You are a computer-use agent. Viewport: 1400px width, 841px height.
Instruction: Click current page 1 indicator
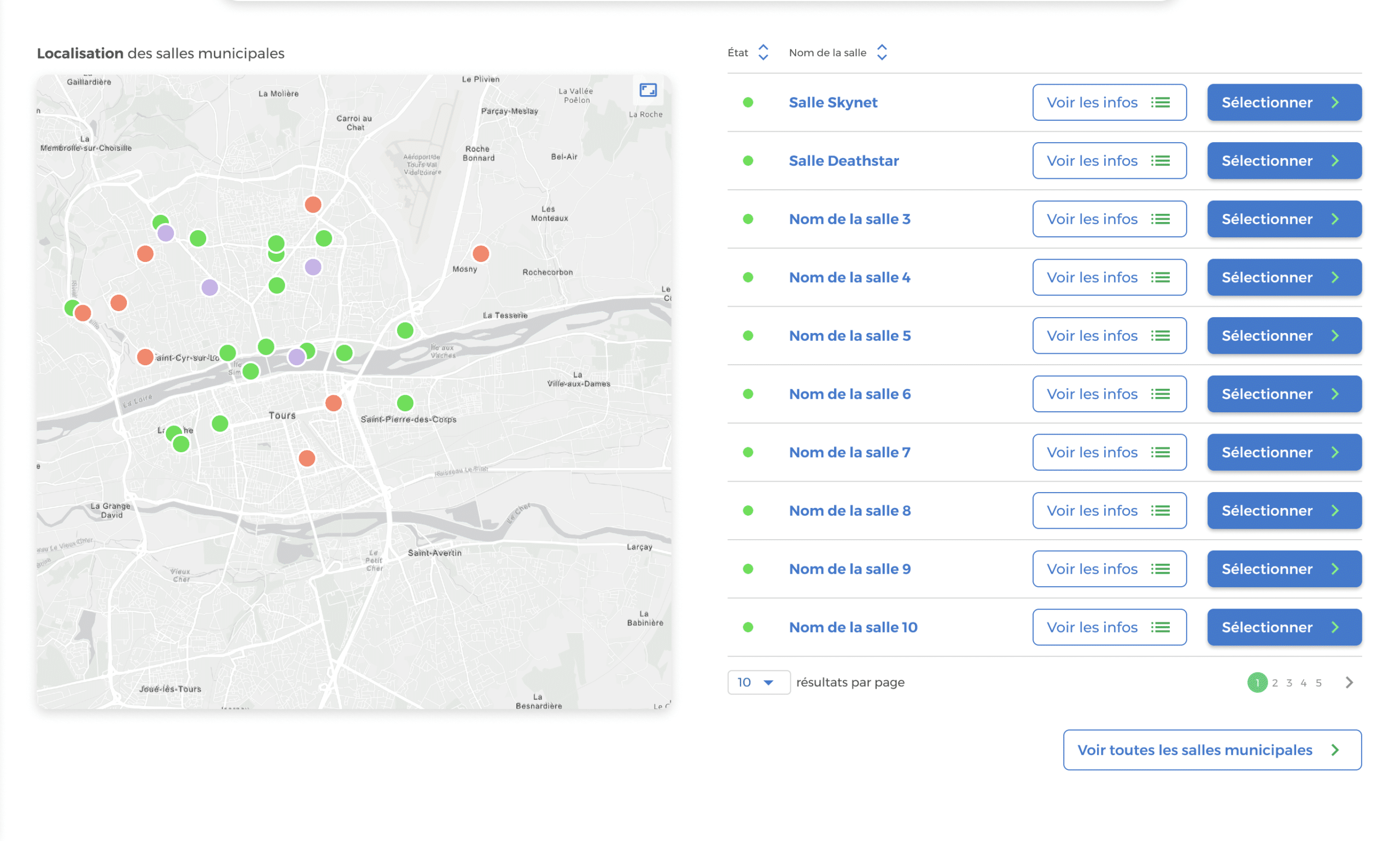click(x=1257, y=683)
